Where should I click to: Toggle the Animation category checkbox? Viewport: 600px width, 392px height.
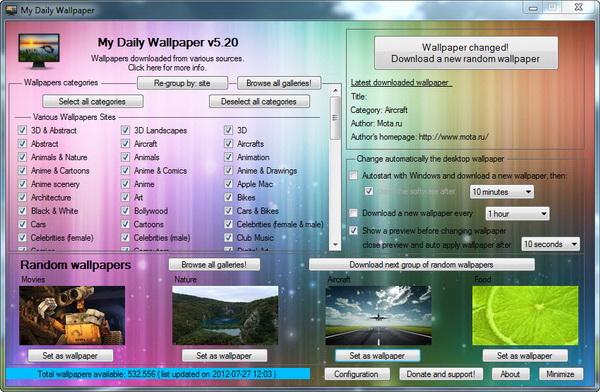tap(228, 157)
